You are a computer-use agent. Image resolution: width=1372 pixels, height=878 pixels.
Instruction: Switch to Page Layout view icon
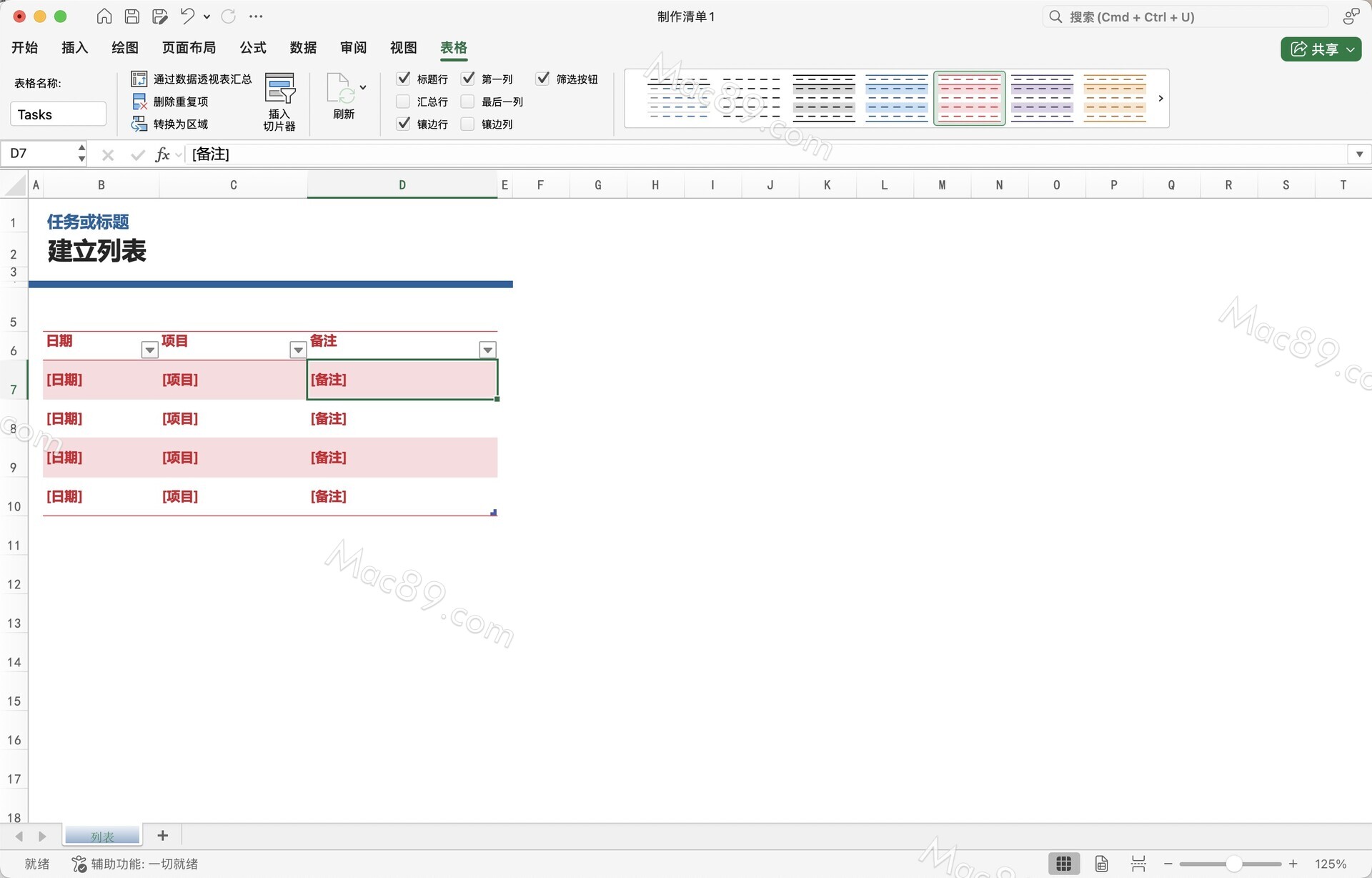point(1101,864)
